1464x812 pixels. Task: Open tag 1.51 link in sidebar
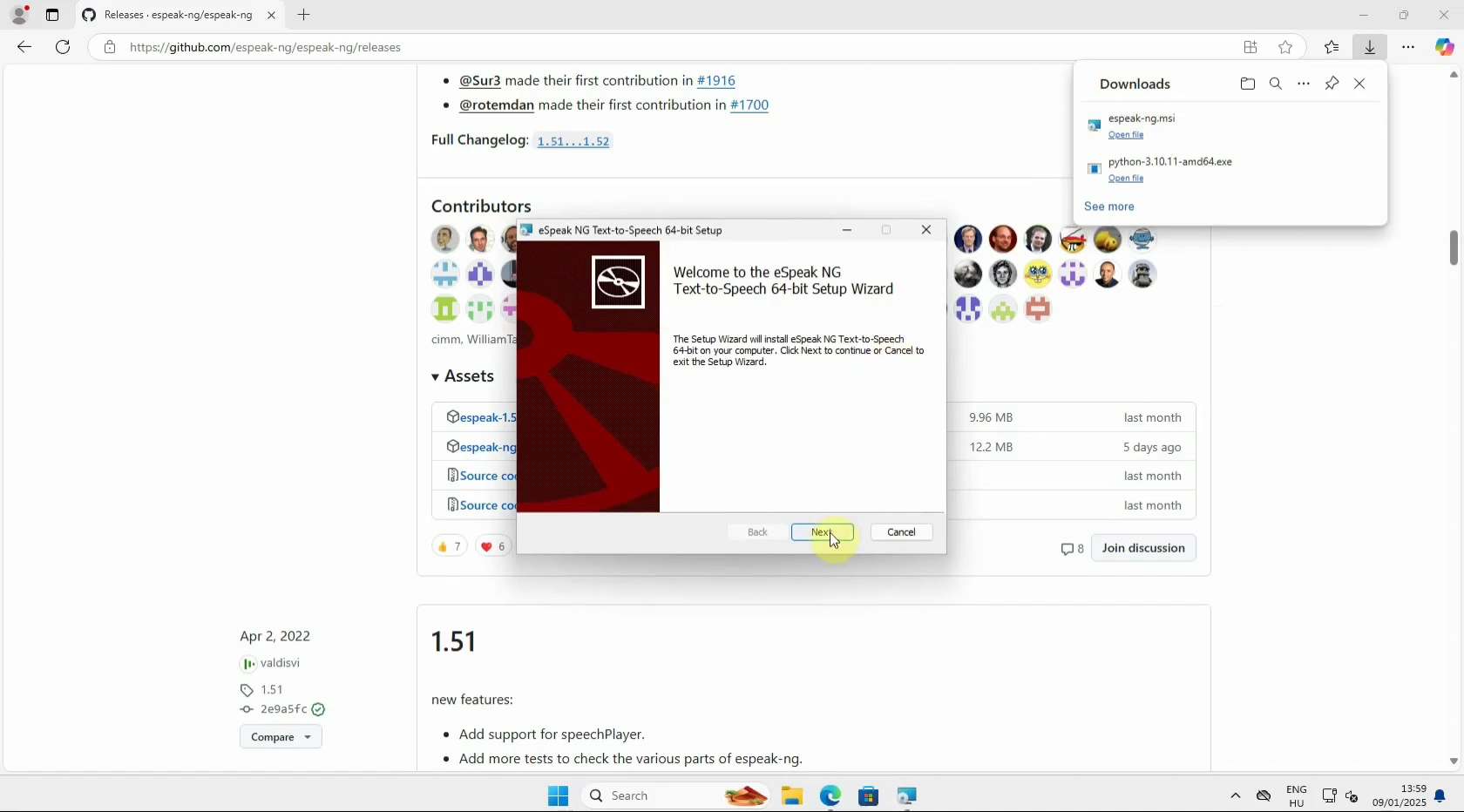[x=272, y=689]
